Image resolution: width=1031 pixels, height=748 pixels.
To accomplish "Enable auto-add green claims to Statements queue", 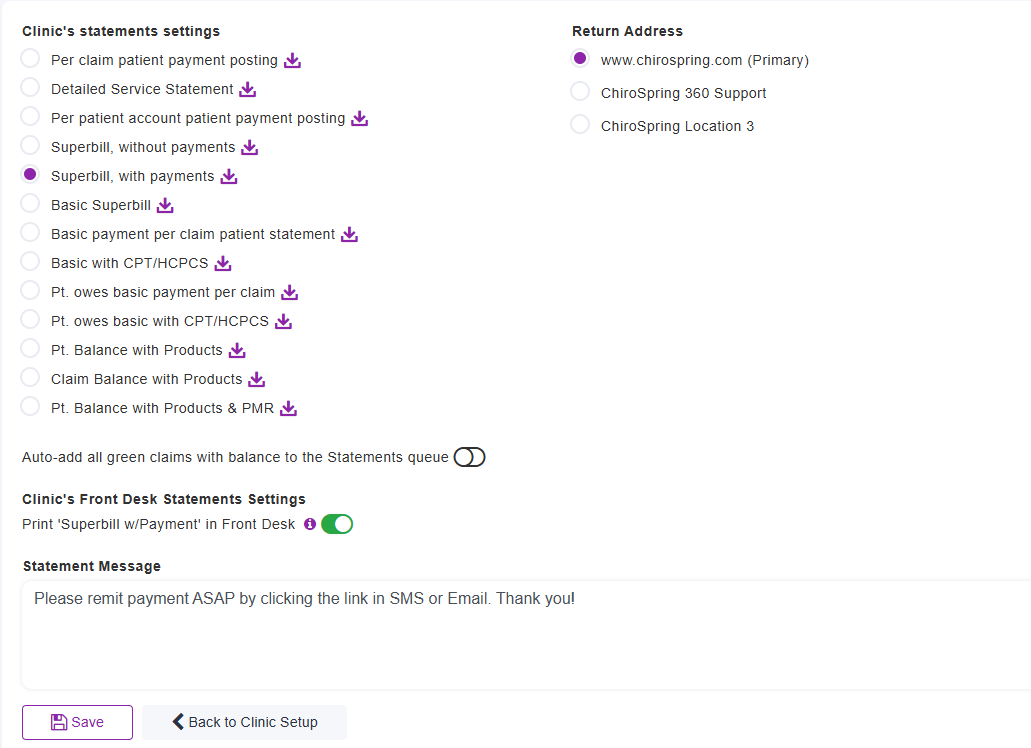I will (x=469, y=457).
